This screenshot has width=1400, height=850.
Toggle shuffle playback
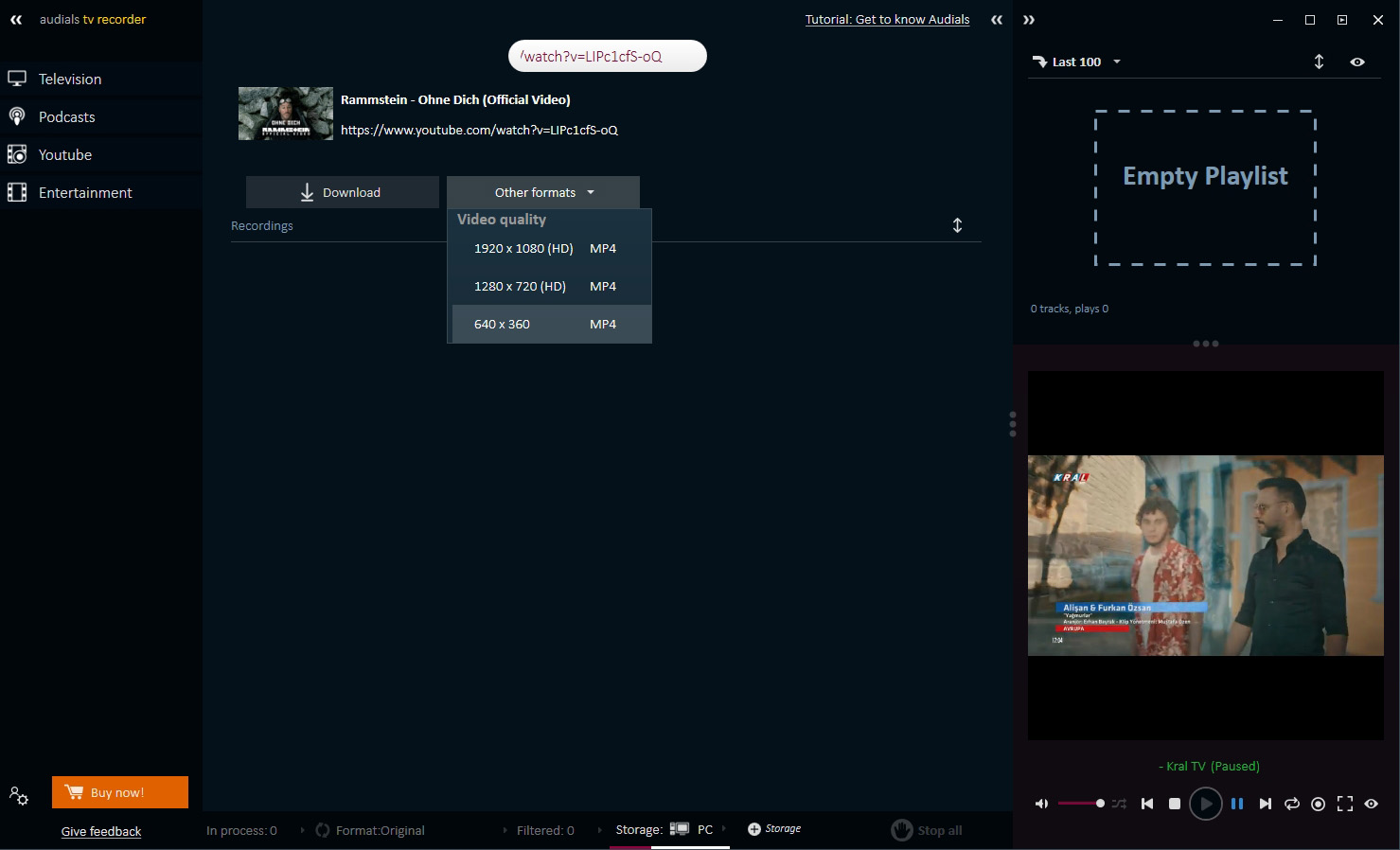tap(1119, 804)
